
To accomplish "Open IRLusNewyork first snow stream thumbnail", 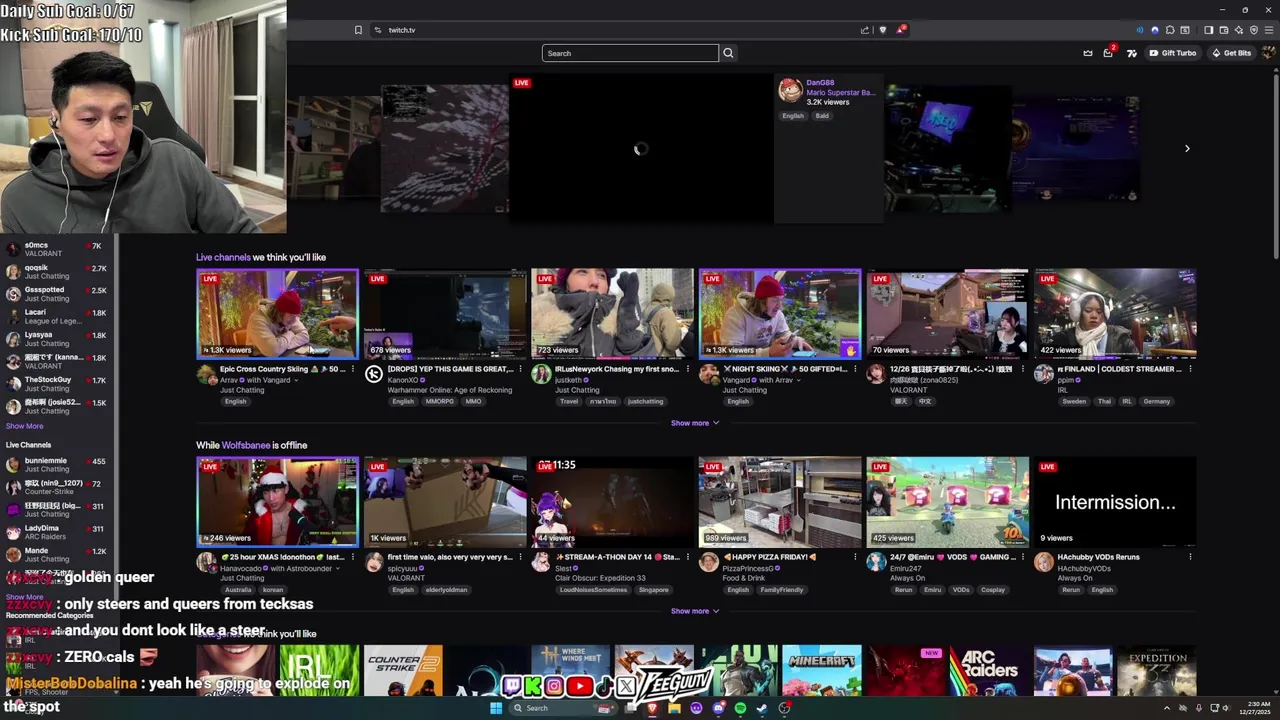I will [612, 313].
